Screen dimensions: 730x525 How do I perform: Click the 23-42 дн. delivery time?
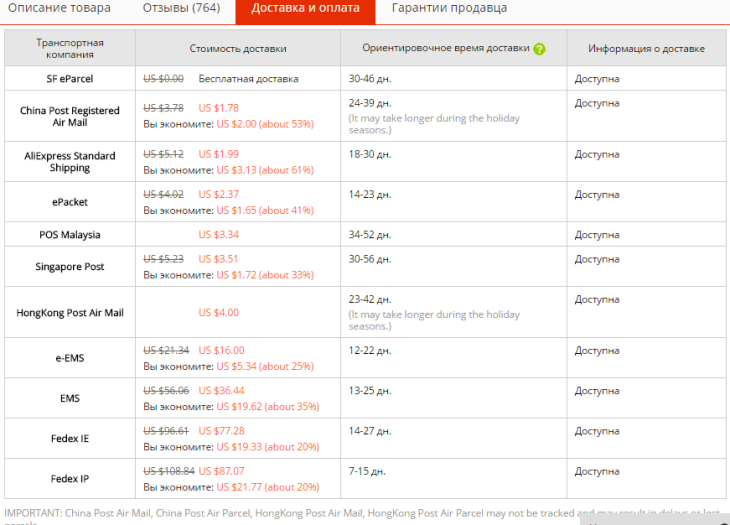point(370,299)
